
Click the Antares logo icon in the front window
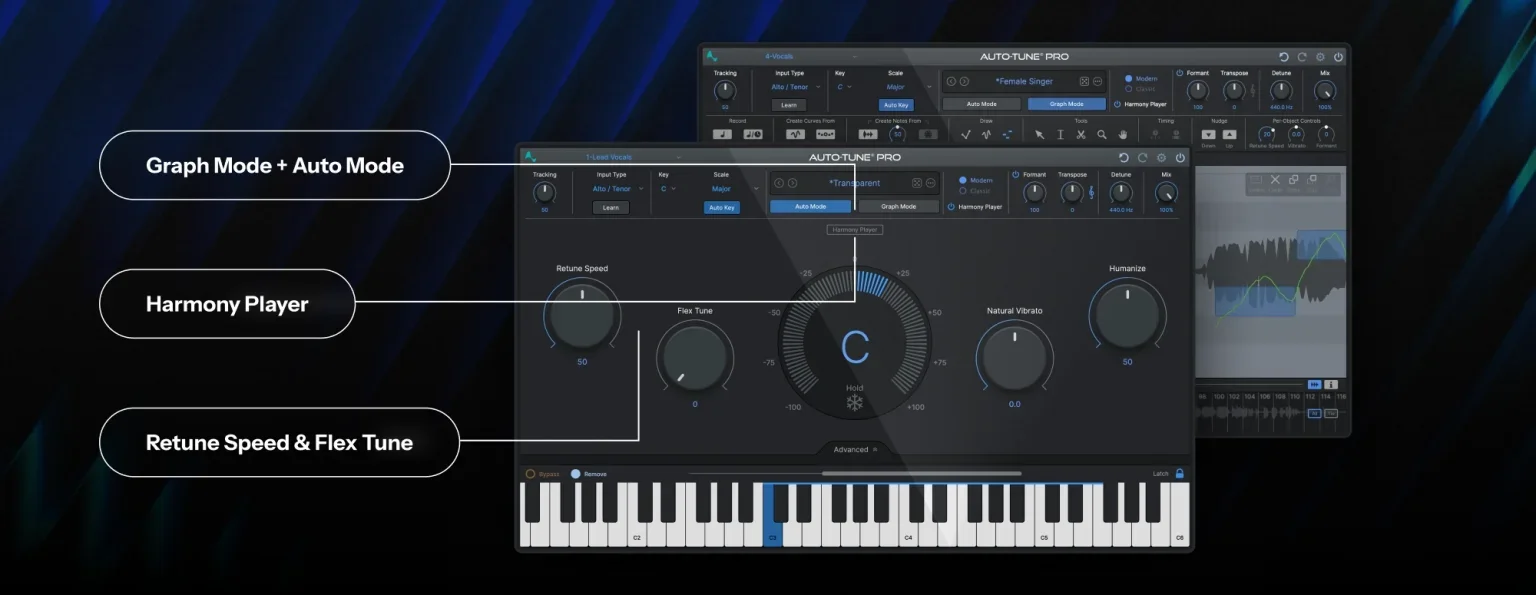click(531, 157)
